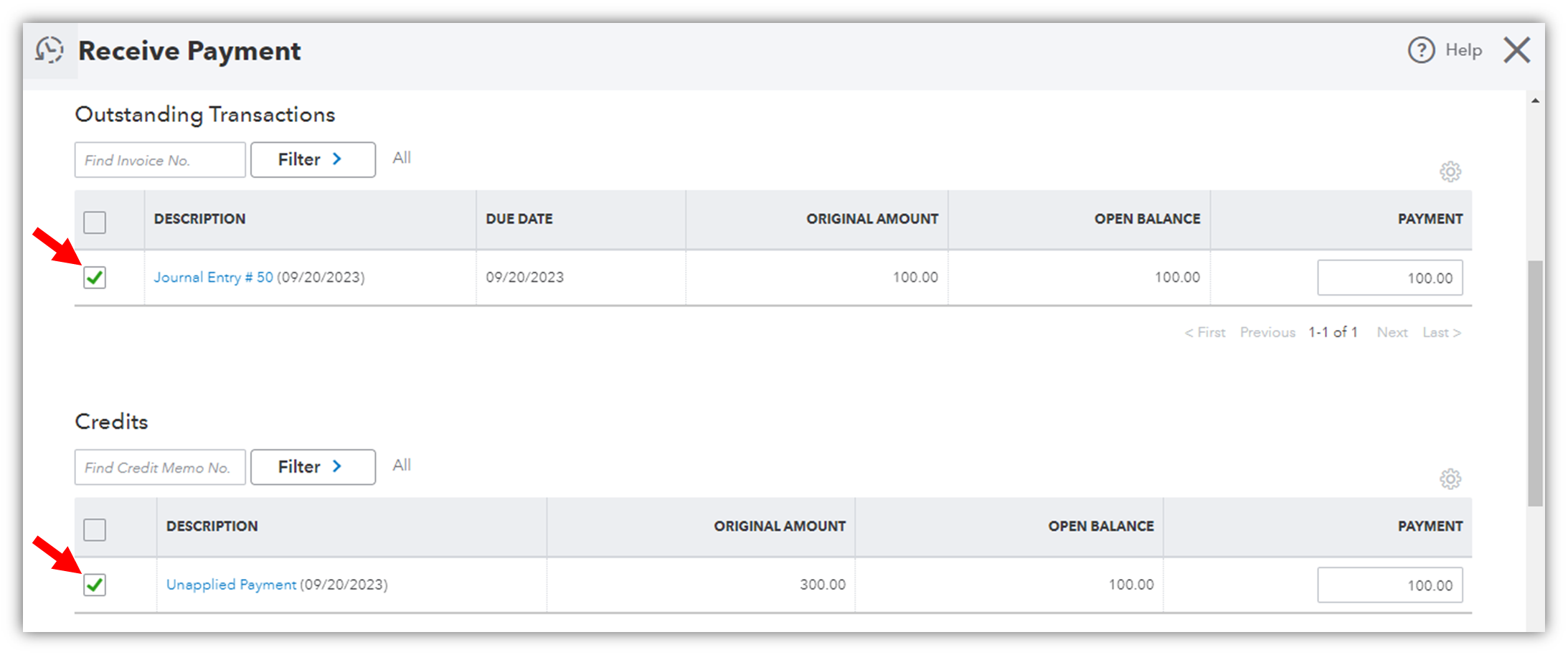Viewport: 1568px width, 655px height.
Task: Go to Next page of transactions
Action: coord(1392,332)
